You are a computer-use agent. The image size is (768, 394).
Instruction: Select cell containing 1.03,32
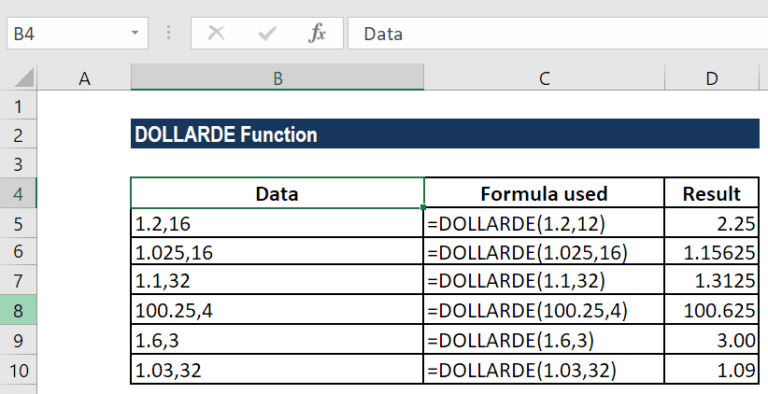tap(277, 369)
